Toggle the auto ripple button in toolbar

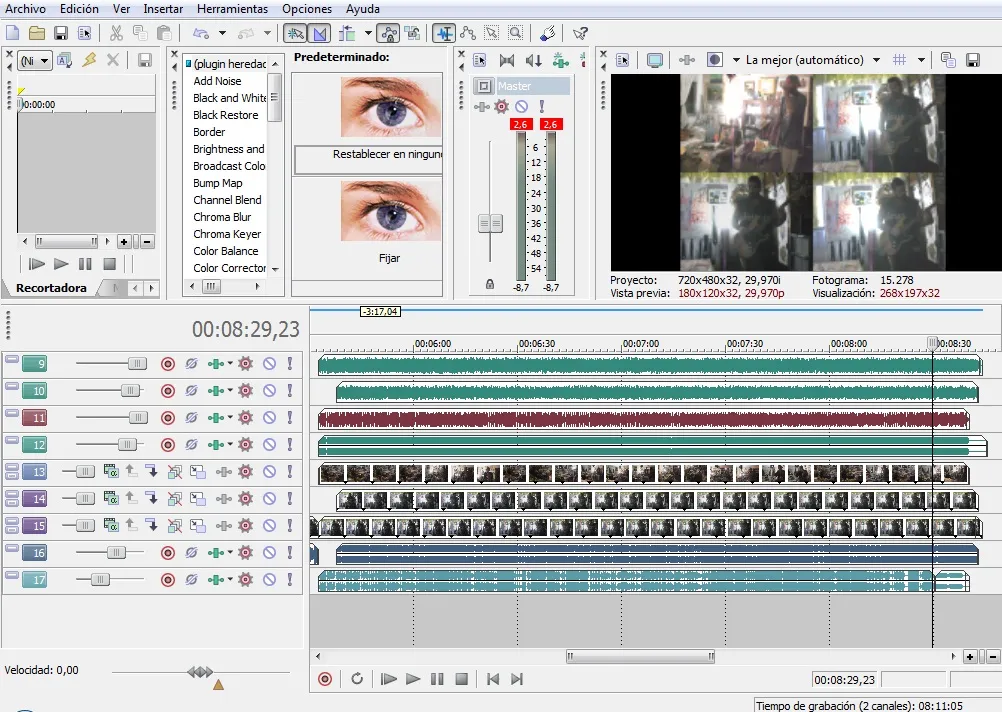point(345,33)
